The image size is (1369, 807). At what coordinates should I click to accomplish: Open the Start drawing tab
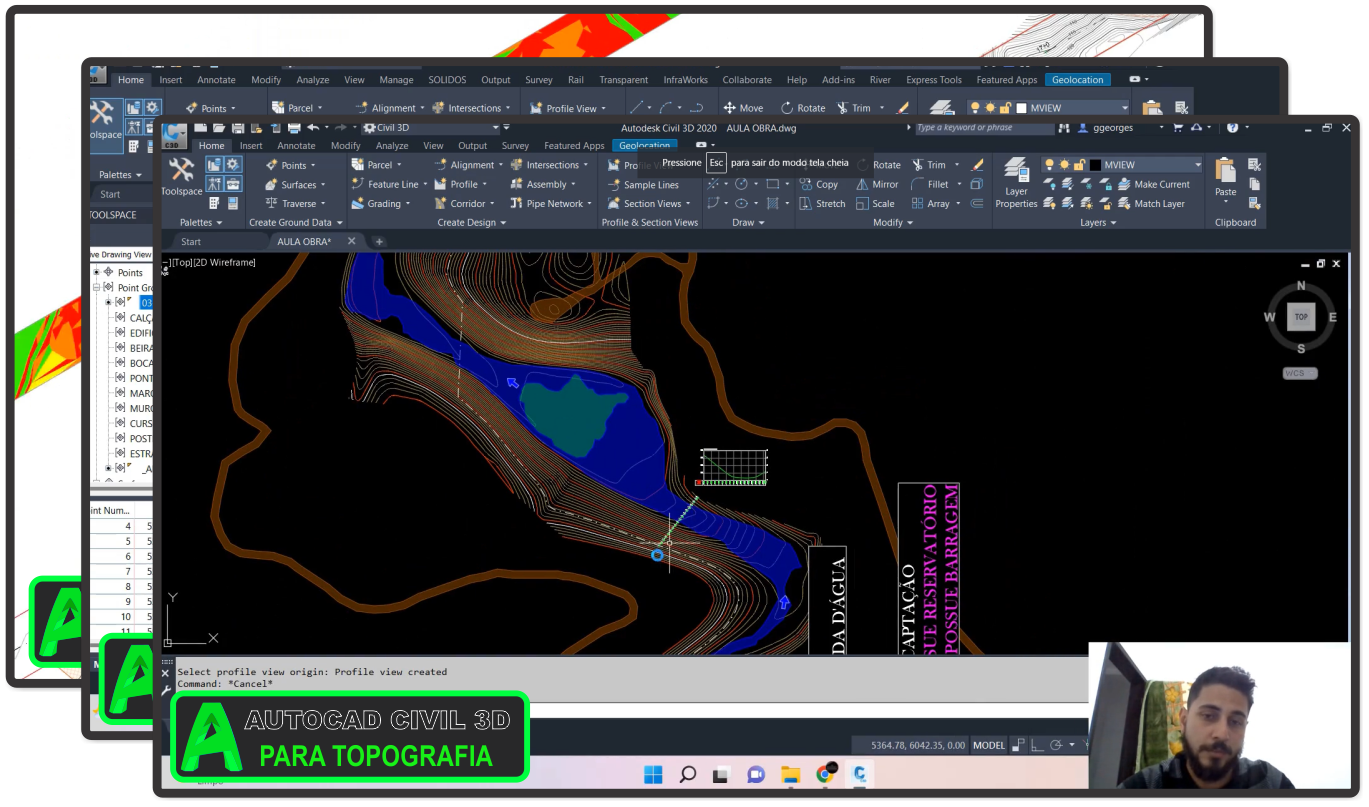click(190, 241)
